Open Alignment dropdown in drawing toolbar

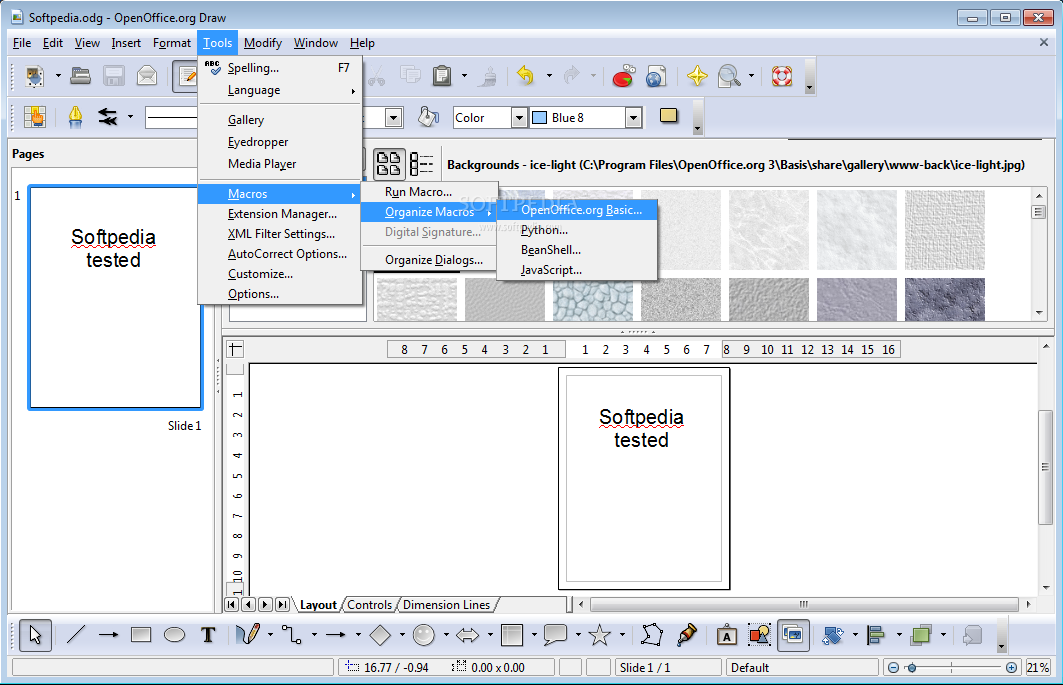pos(900,635)
